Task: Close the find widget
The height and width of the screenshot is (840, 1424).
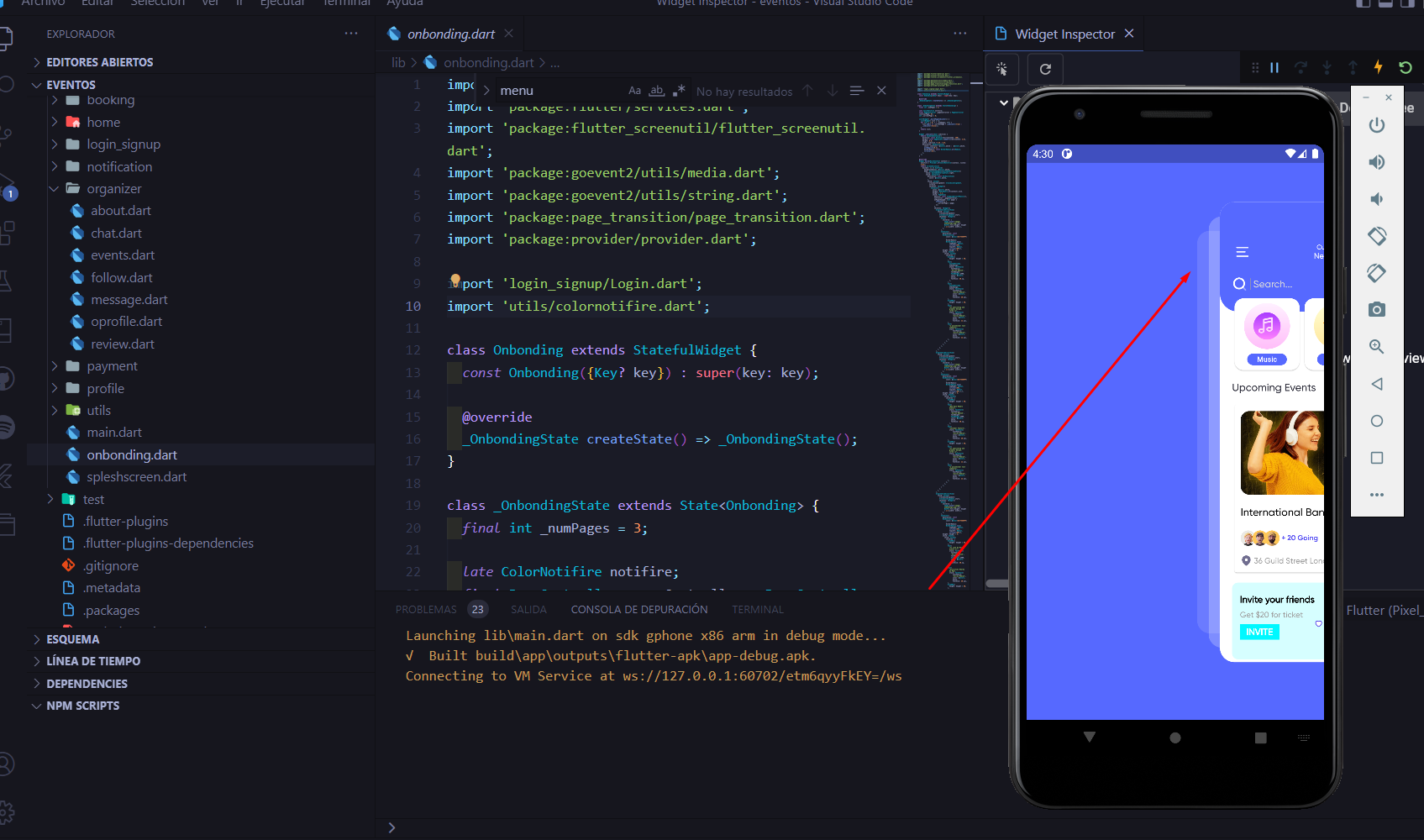Action: click(x=881, y=91)
